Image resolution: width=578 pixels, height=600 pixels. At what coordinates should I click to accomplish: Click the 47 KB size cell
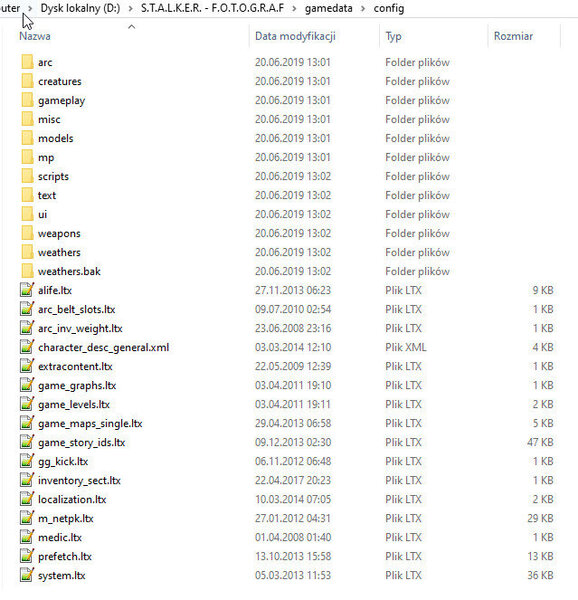(540, 442)
